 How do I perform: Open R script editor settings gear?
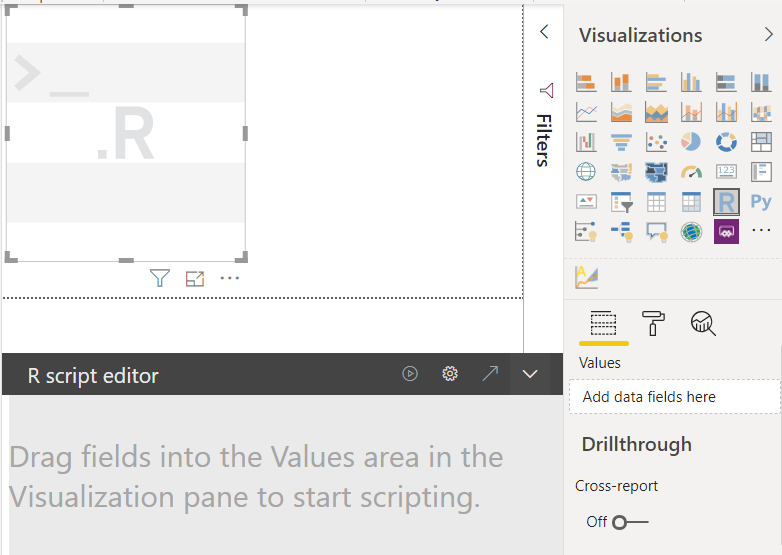(x=450, y=374)
